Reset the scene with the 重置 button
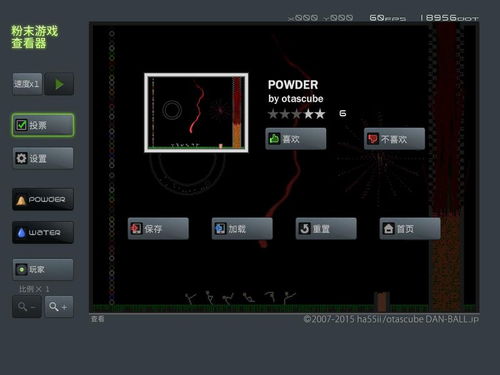 (326, 229)
